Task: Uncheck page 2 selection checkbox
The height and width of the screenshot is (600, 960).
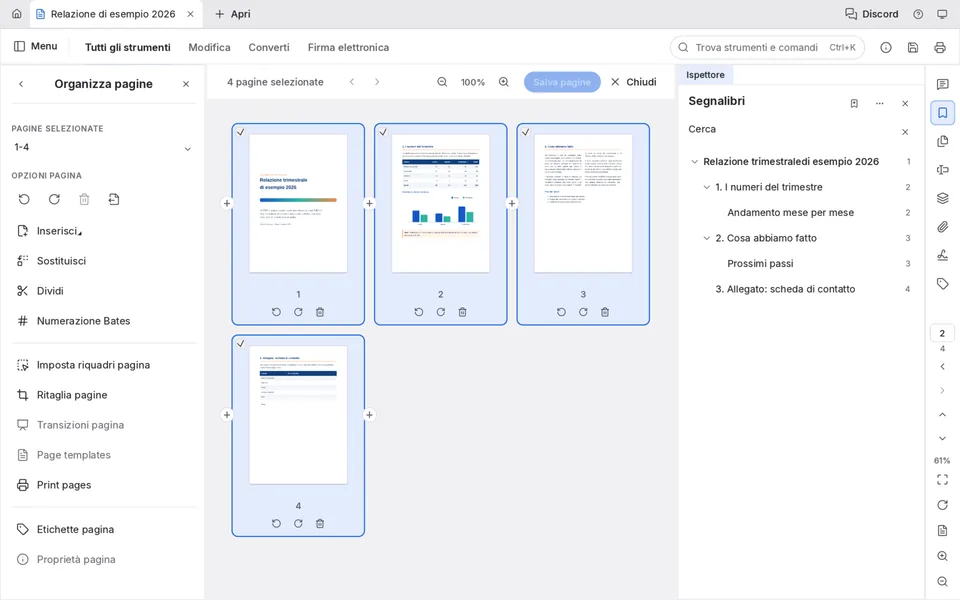Action: tap(383, 132)
